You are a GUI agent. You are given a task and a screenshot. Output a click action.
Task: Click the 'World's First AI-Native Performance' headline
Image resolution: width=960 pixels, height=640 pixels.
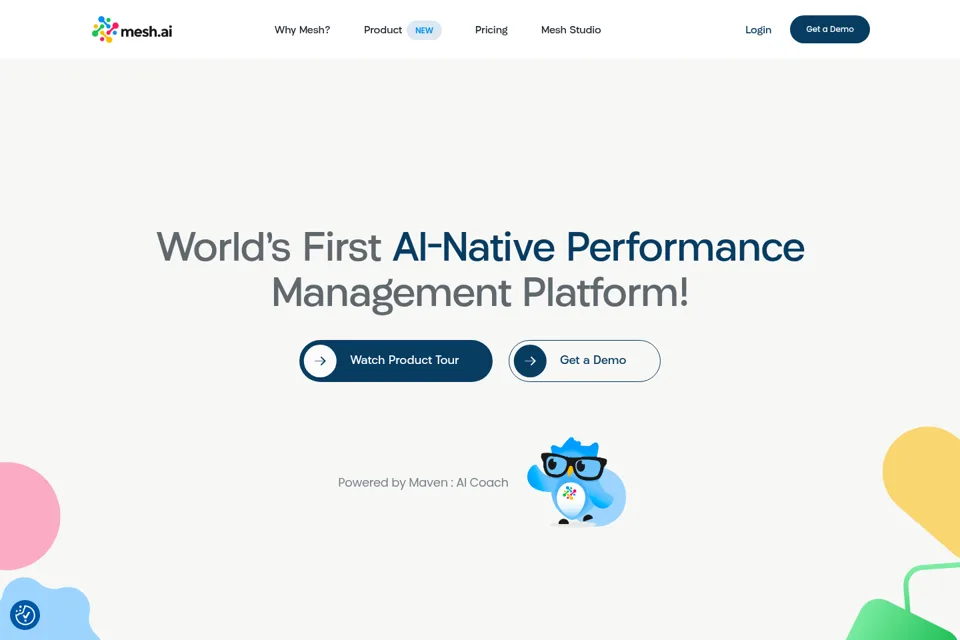coord(480,247)
